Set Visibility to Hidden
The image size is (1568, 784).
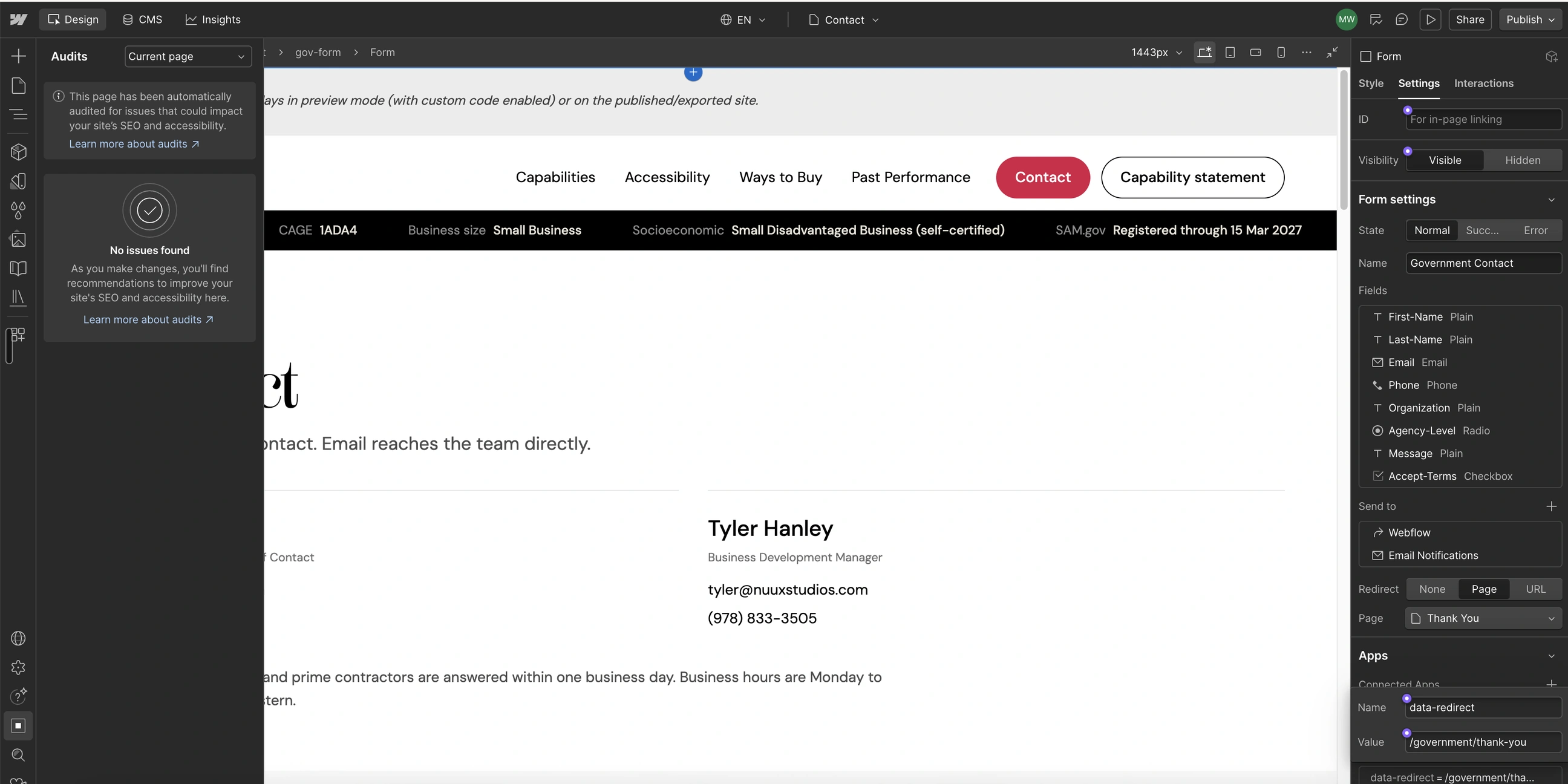(1523, 160)
